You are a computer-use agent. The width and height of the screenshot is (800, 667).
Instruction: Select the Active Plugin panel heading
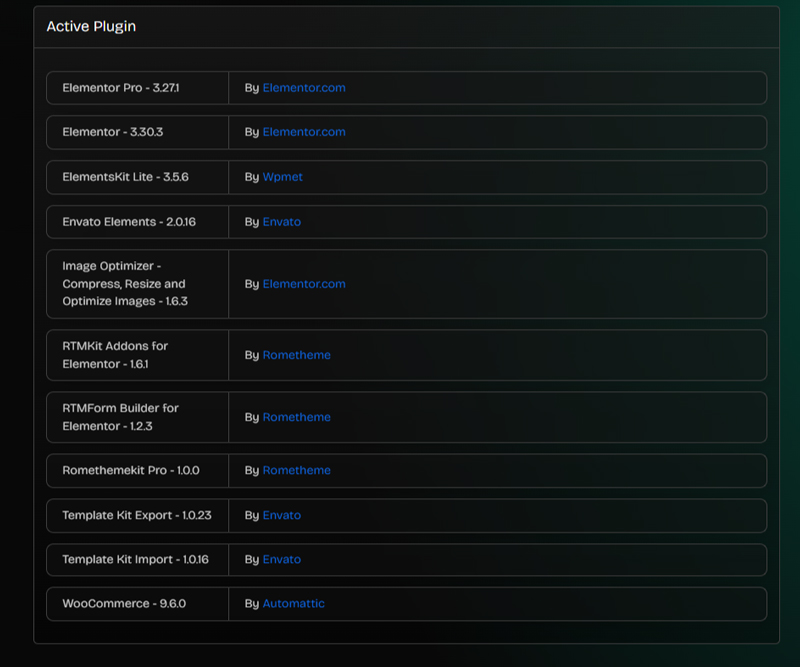coord(91,27)
